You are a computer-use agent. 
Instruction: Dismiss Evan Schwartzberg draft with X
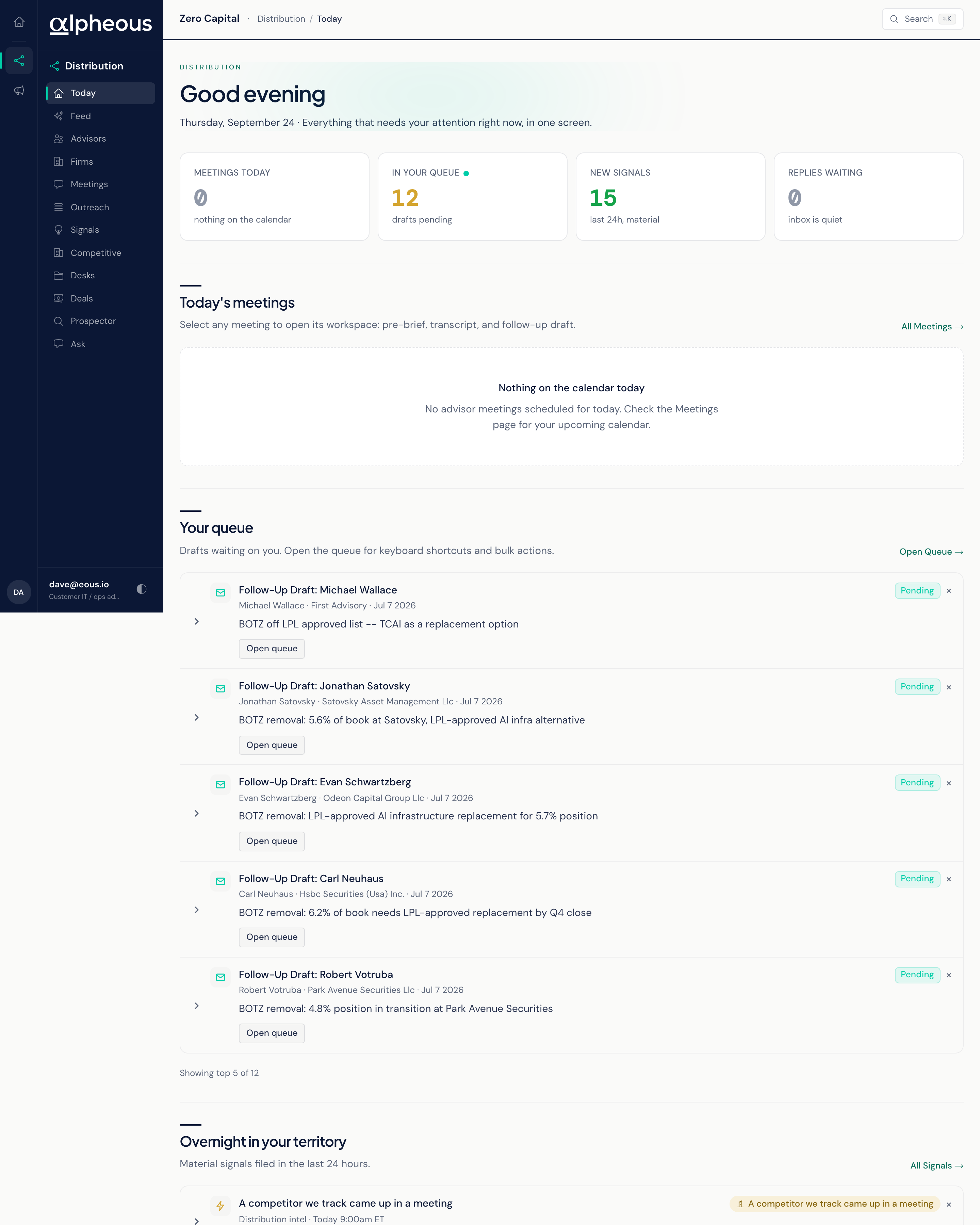[949, 783]
